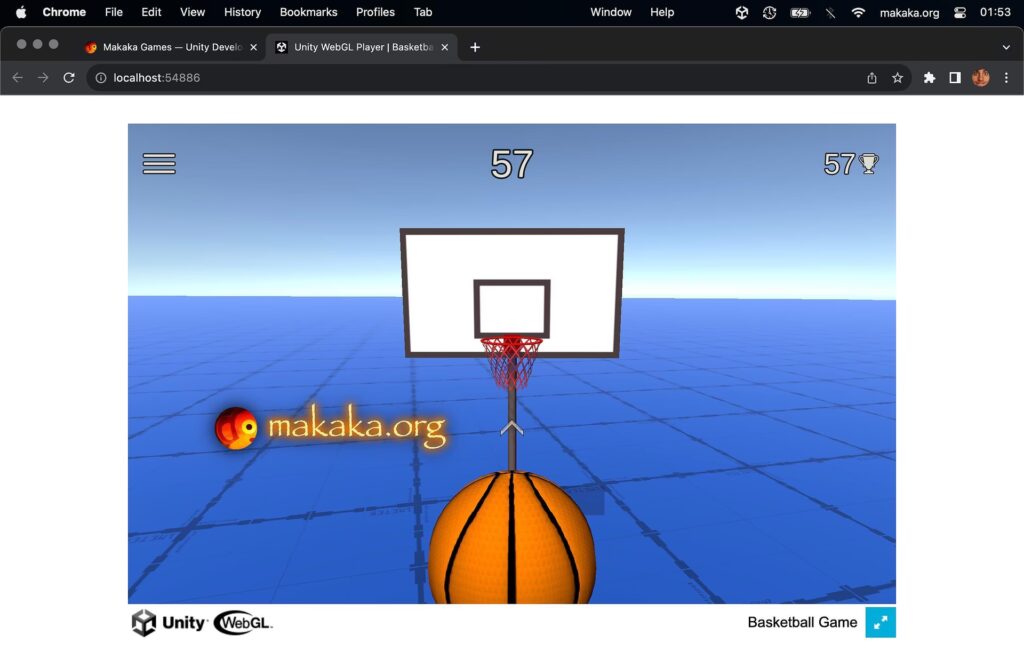Image resolution: width=1024 pixels, height=666 pixels.
Task: Open the Chrome three-dot menu
Action: pos(1006,78)
